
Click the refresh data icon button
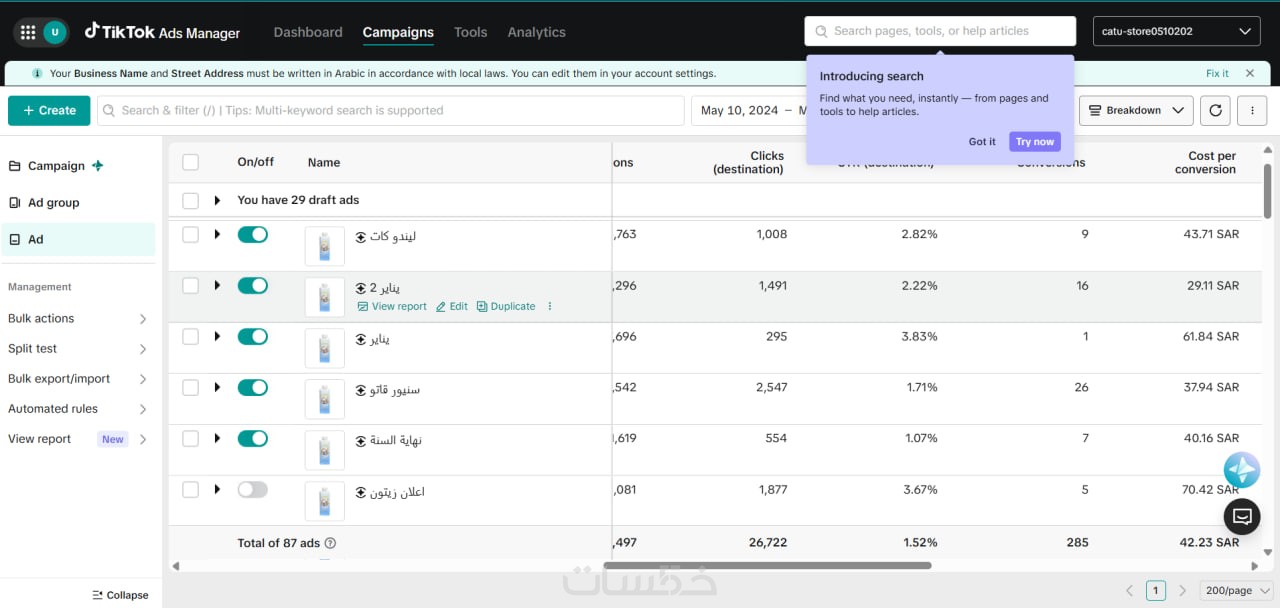[1215, 110]
